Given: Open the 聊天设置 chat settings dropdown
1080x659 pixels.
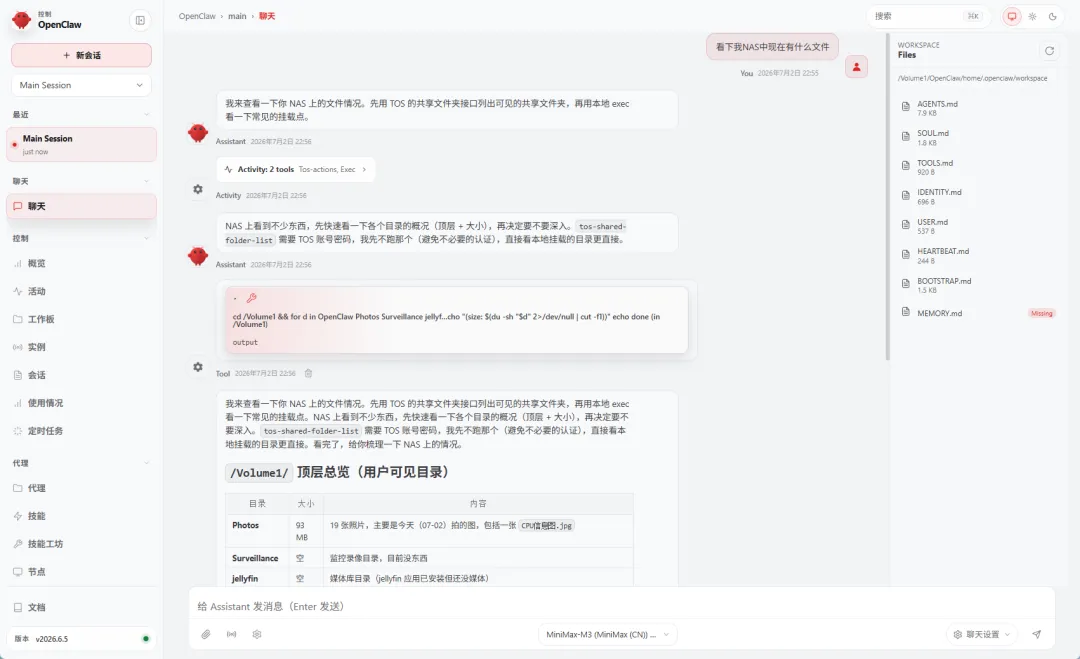Looking at the screenshot, I should [982, 634].
